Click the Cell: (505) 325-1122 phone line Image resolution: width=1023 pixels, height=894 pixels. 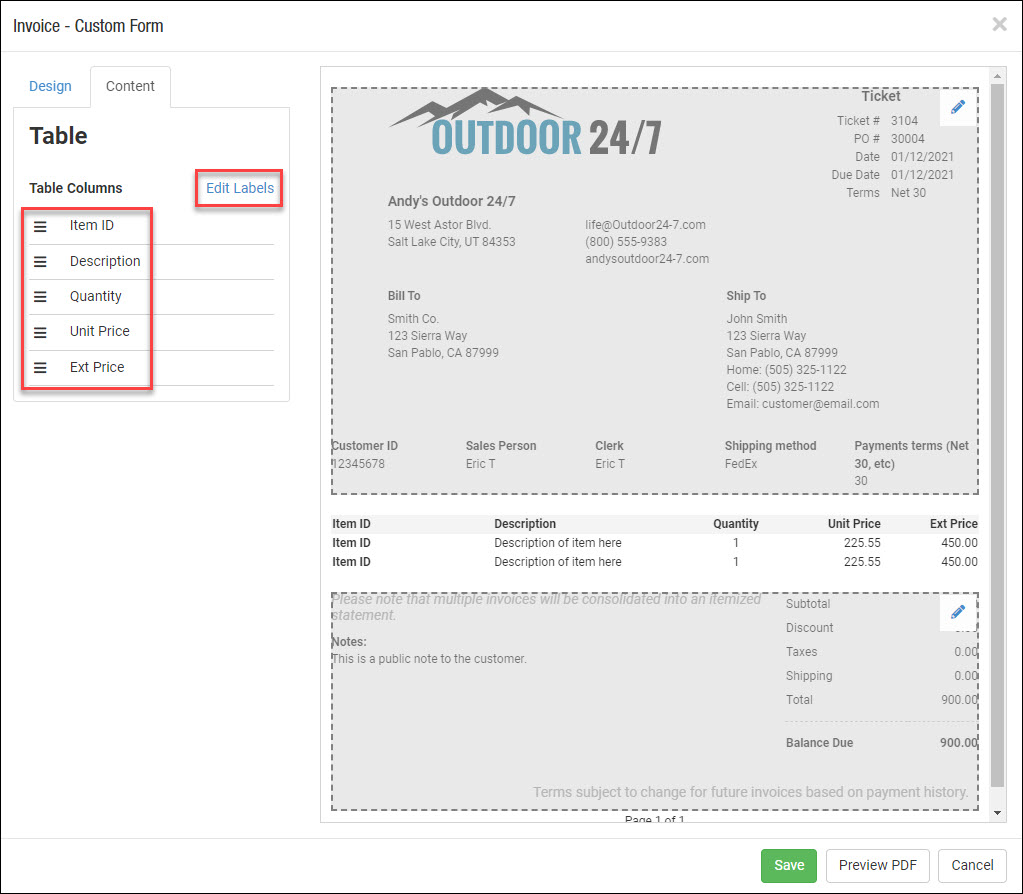pos(780,387)
